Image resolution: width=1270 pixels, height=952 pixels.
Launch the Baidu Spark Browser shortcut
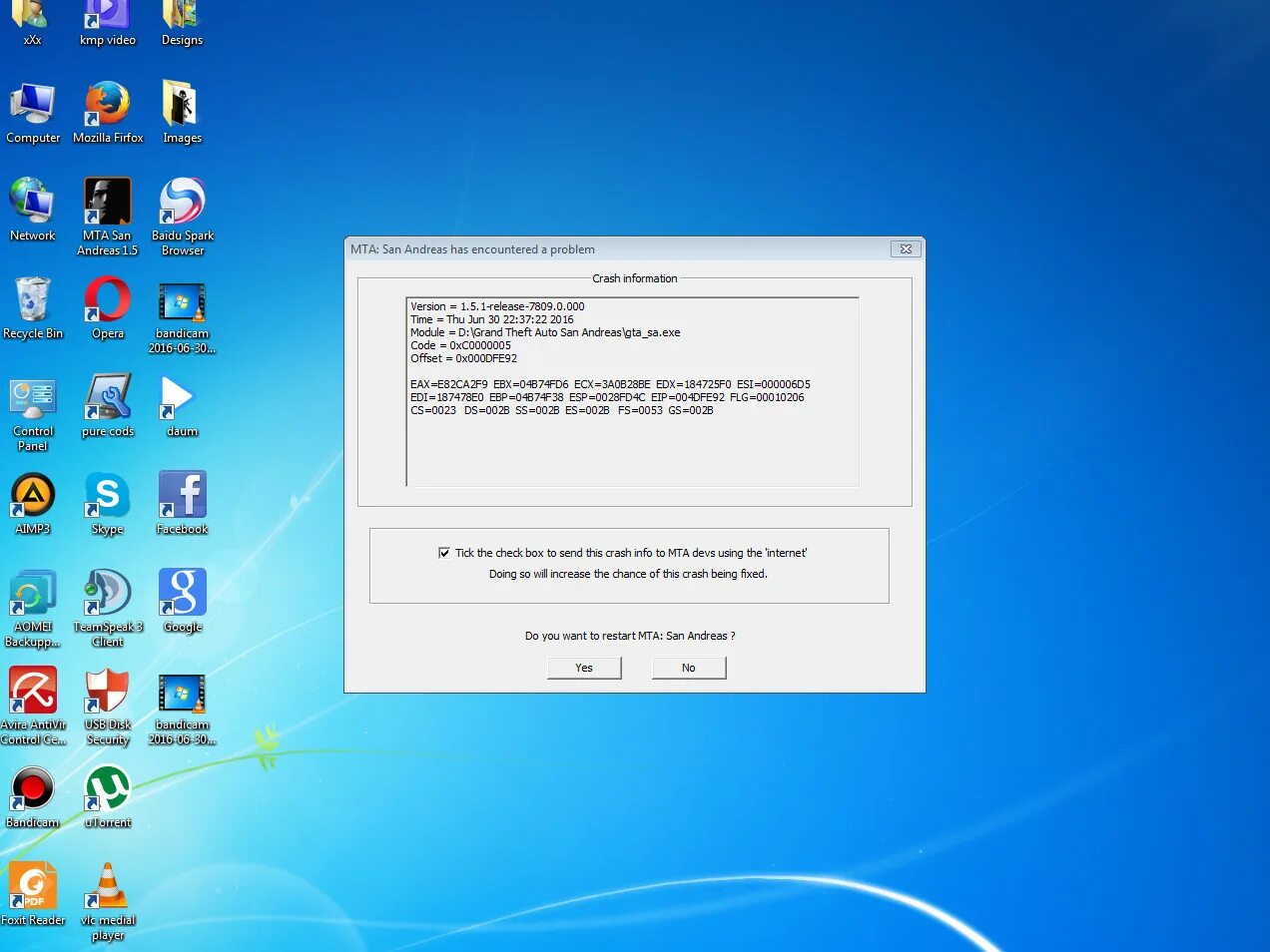pos(183,217)
